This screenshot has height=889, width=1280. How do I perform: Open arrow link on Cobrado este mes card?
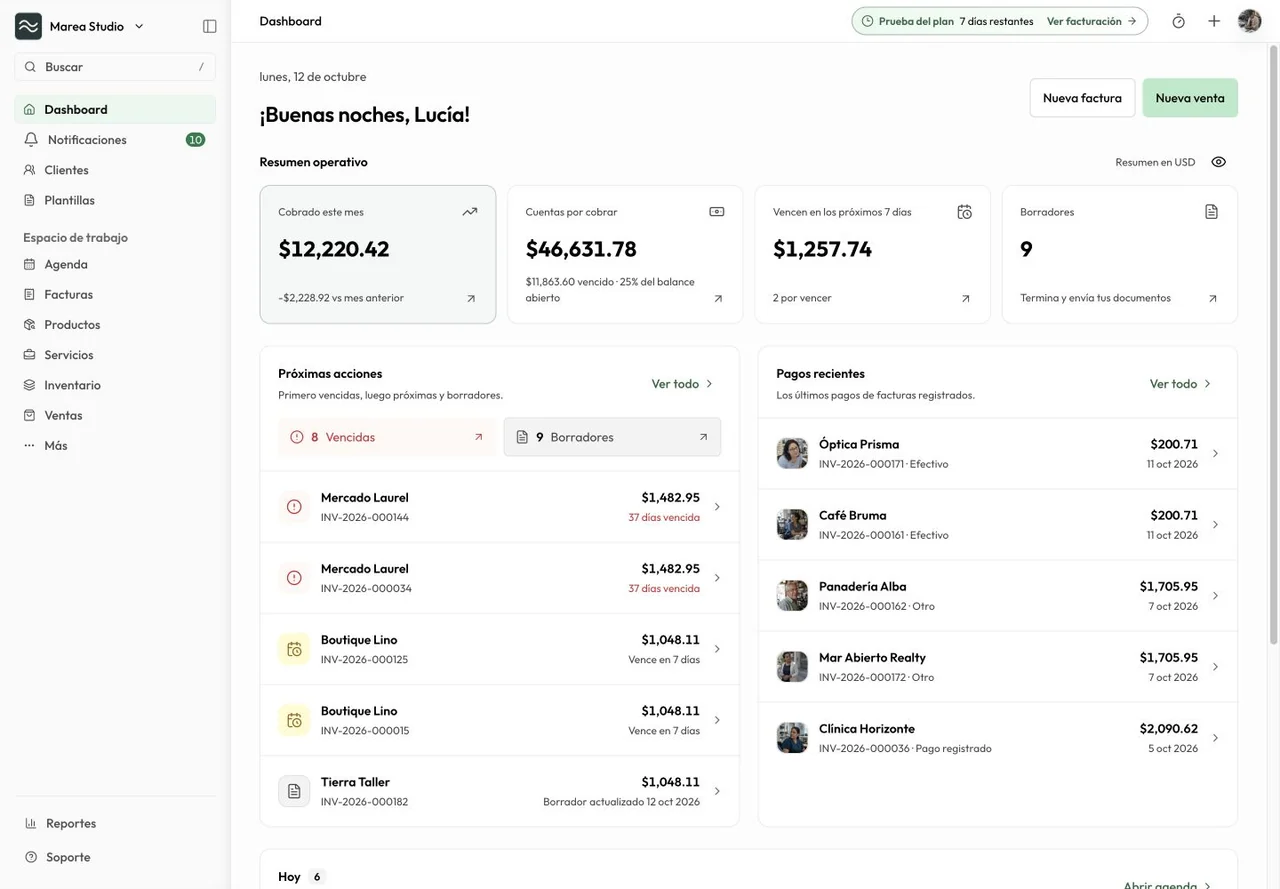point(471,298)
